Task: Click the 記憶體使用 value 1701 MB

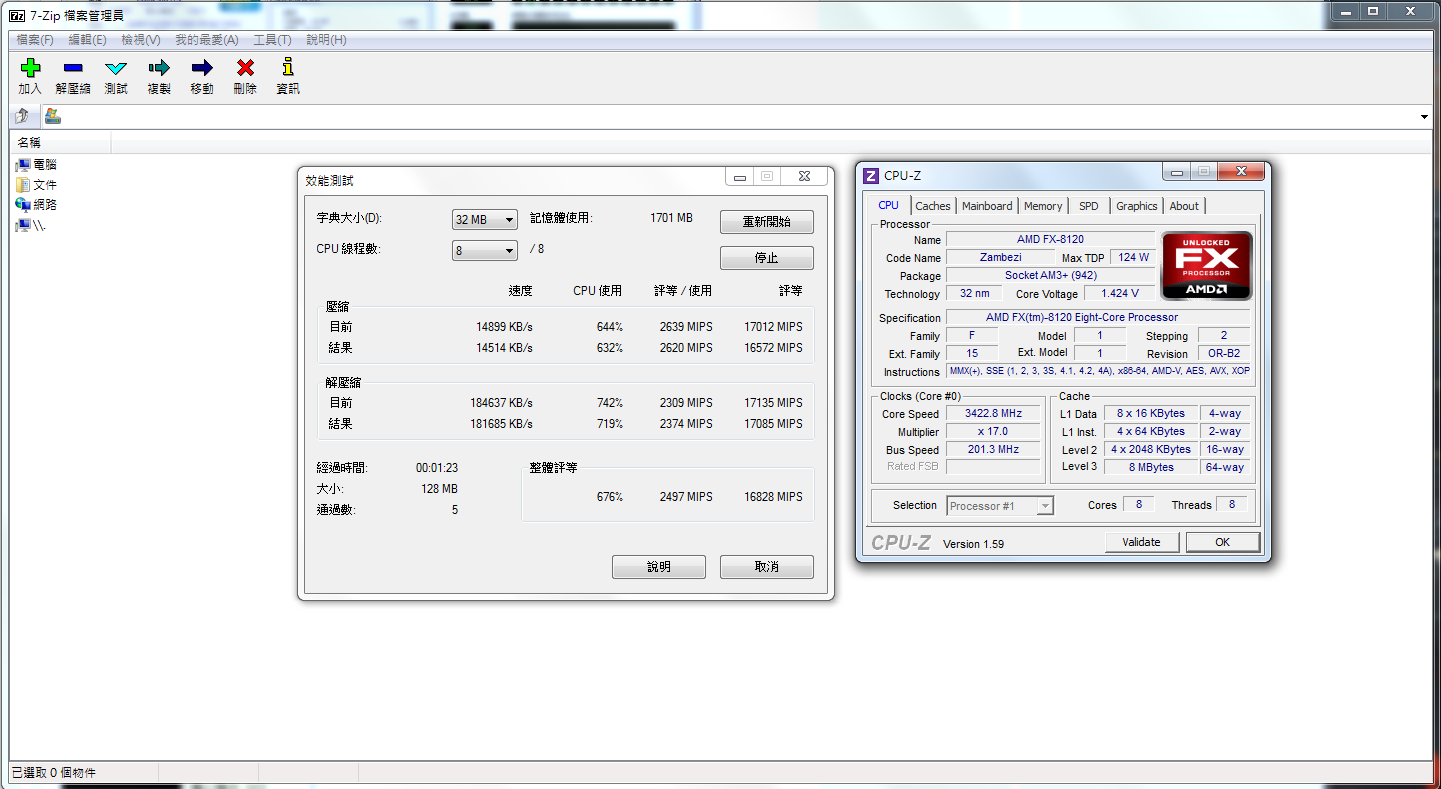Action: pyautogui.click(x=671, y=218)
